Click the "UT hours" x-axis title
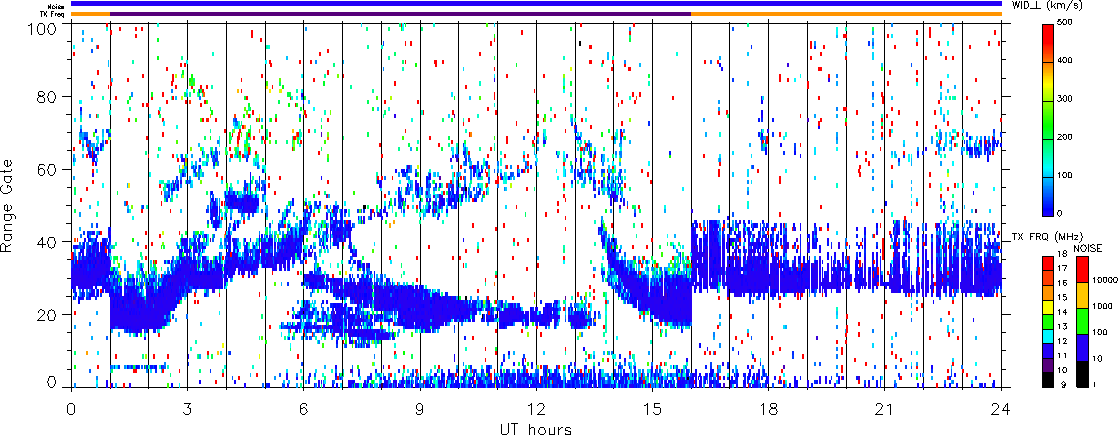The height and width of the screenshot is (435, 1118). coord(536,429)
